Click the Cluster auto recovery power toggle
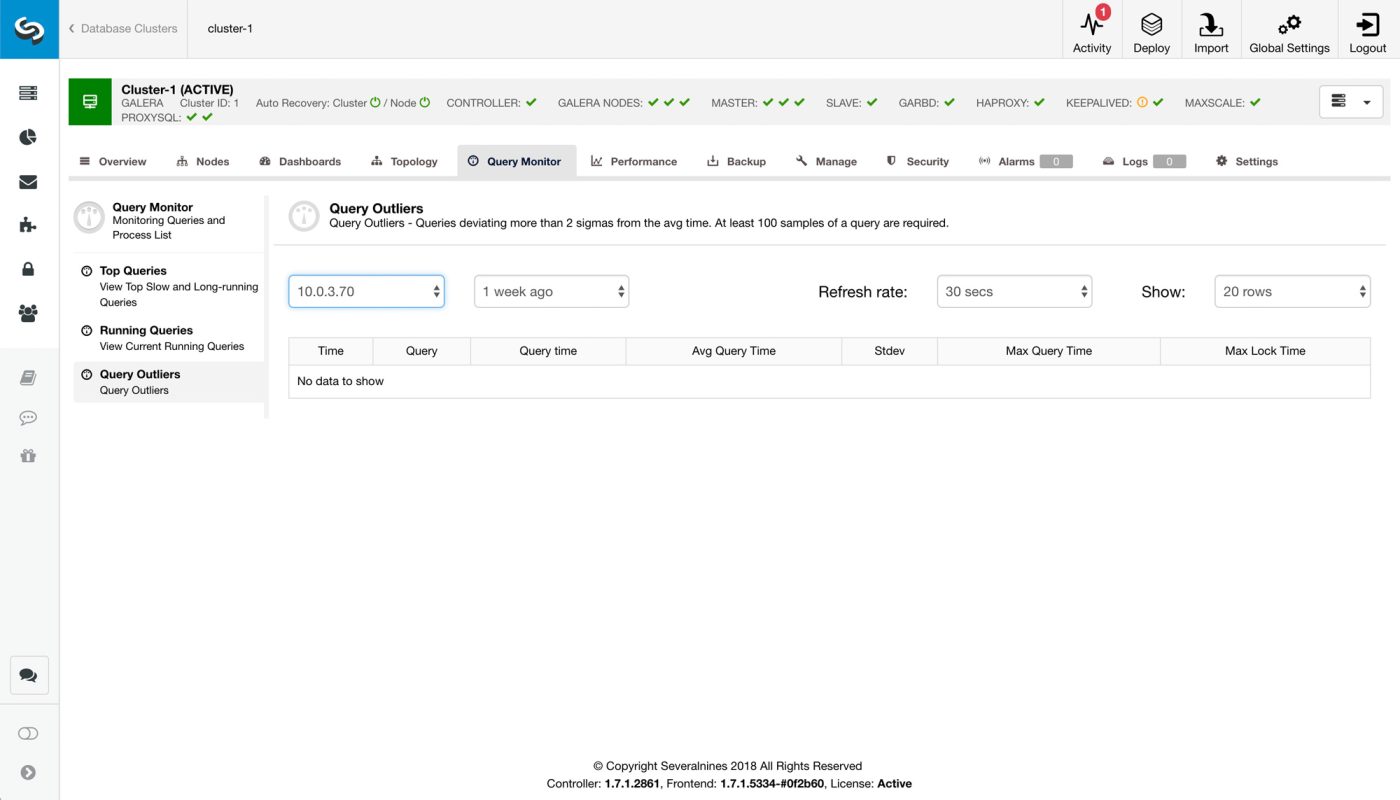Image resolution: width=1400 pixels, height=800 pixels. point(375,101)
